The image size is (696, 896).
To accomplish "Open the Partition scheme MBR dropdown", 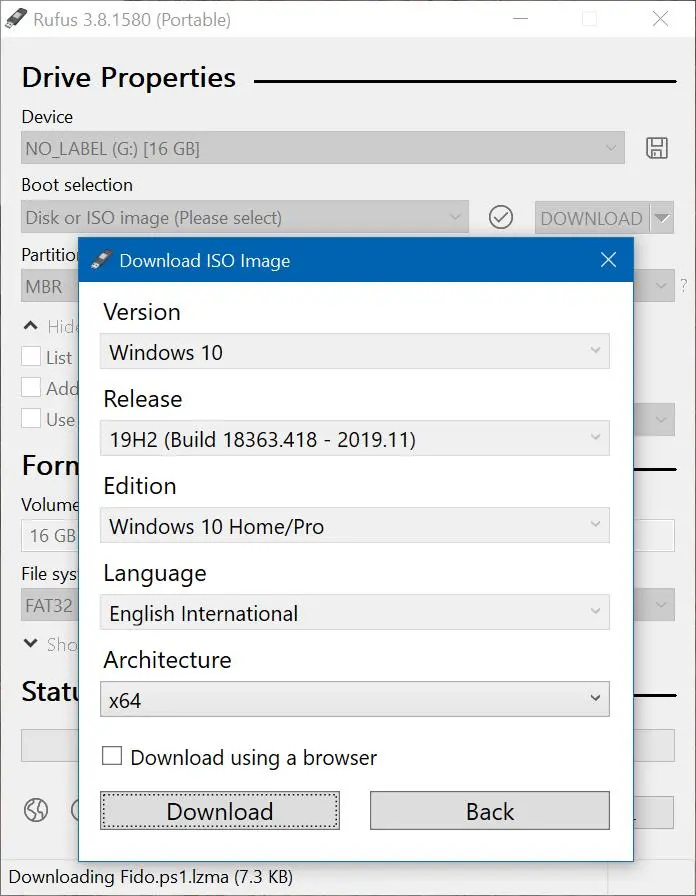I will click(50, 286).
